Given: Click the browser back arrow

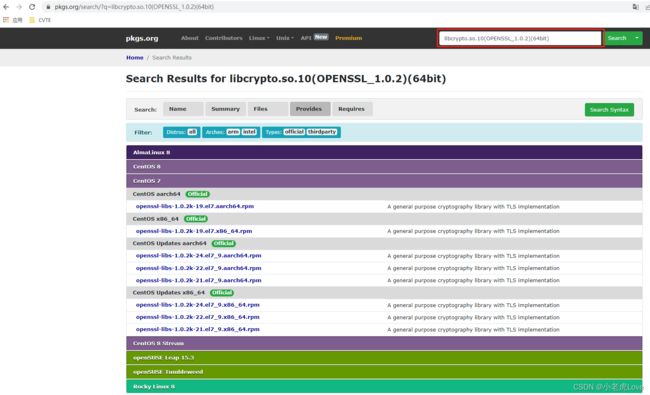Looking at the screenshot, I should (x=6, y=7).
